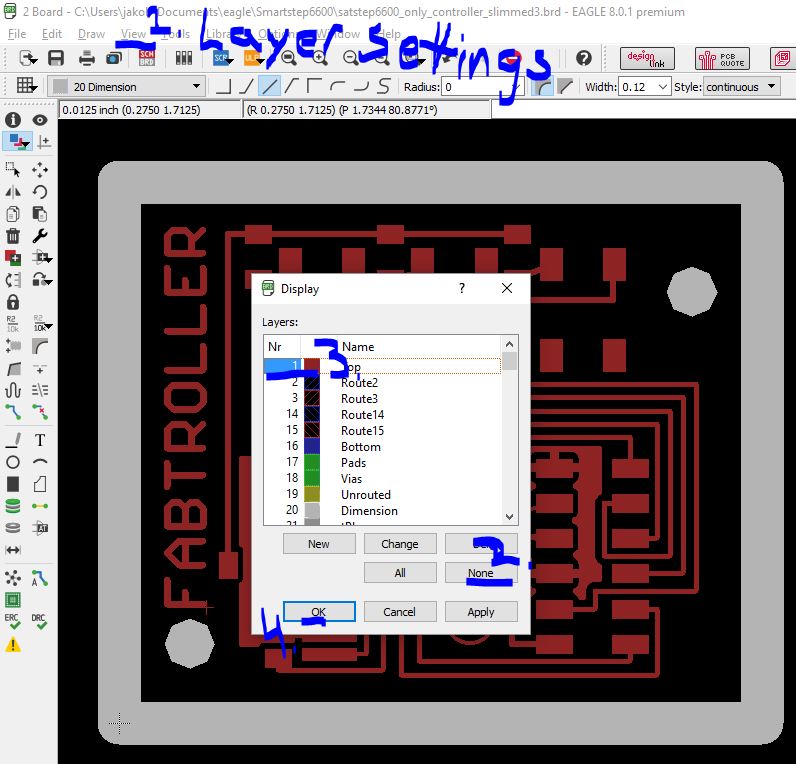The height and width of the screenshot is (764, 796).
Task: Pick the Polygon tool
Action: pos(40,484)
